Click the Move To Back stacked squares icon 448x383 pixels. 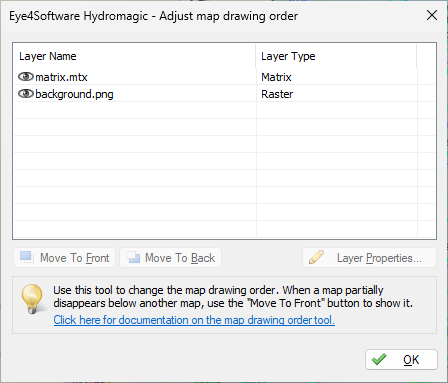(x=133, y=257)
